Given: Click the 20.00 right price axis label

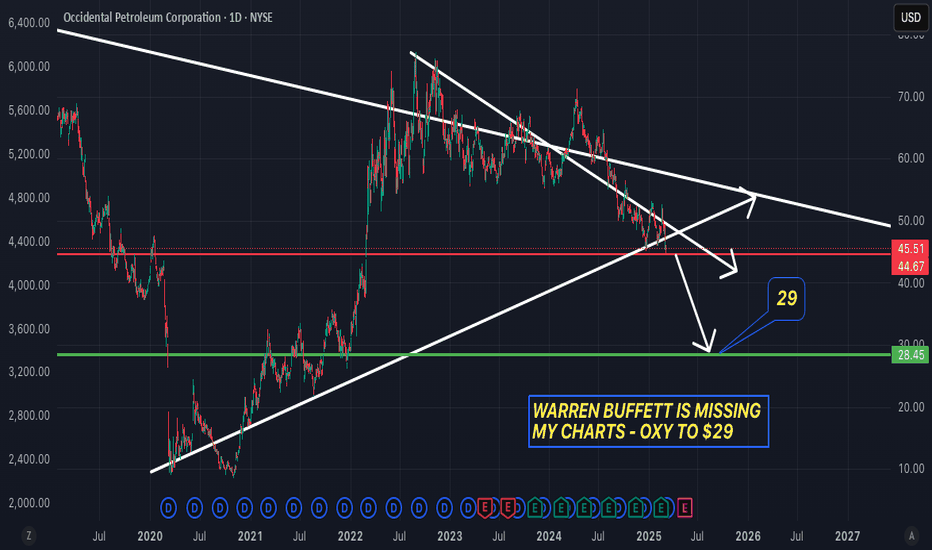Looking at the screenshot, I should pyautogui.click(x=911, y=407).
